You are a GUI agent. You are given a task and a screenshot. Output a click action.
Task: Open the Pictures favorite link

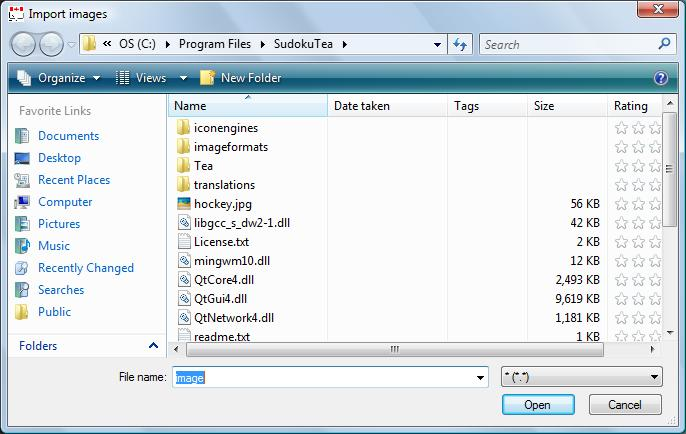pos(58,224)
